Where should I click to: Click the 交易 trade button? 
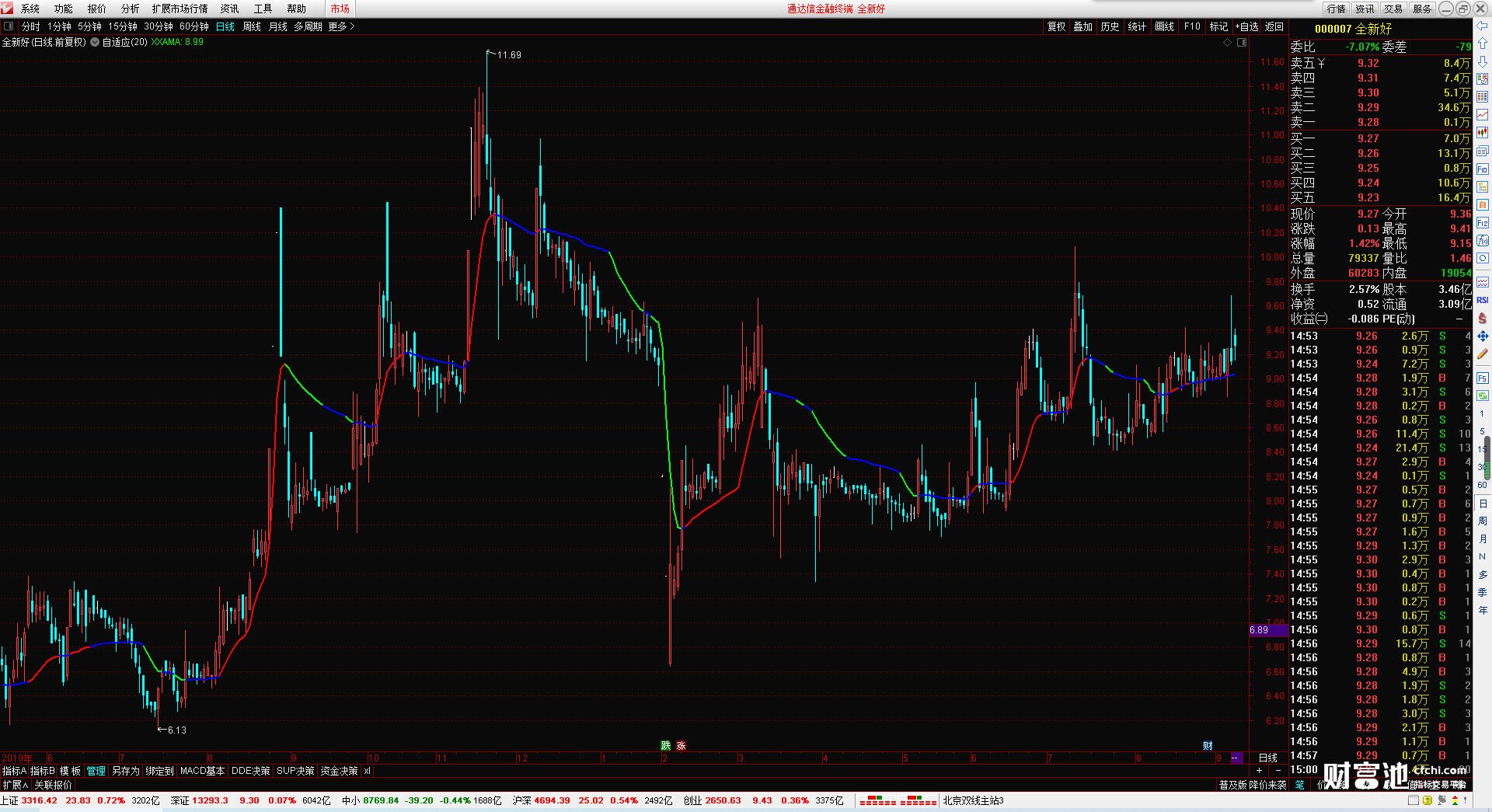click(x=1394, y=9)
